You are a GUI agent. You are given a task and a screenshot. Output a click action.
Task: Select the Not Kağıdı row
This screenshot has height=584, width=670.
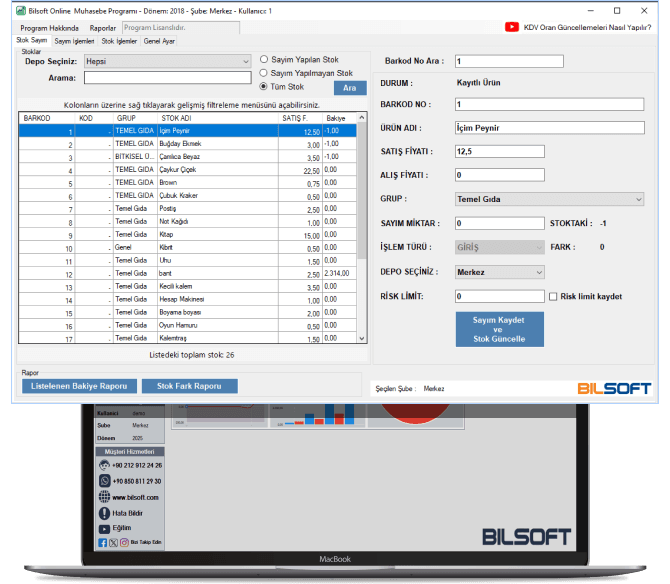(188, 221)
